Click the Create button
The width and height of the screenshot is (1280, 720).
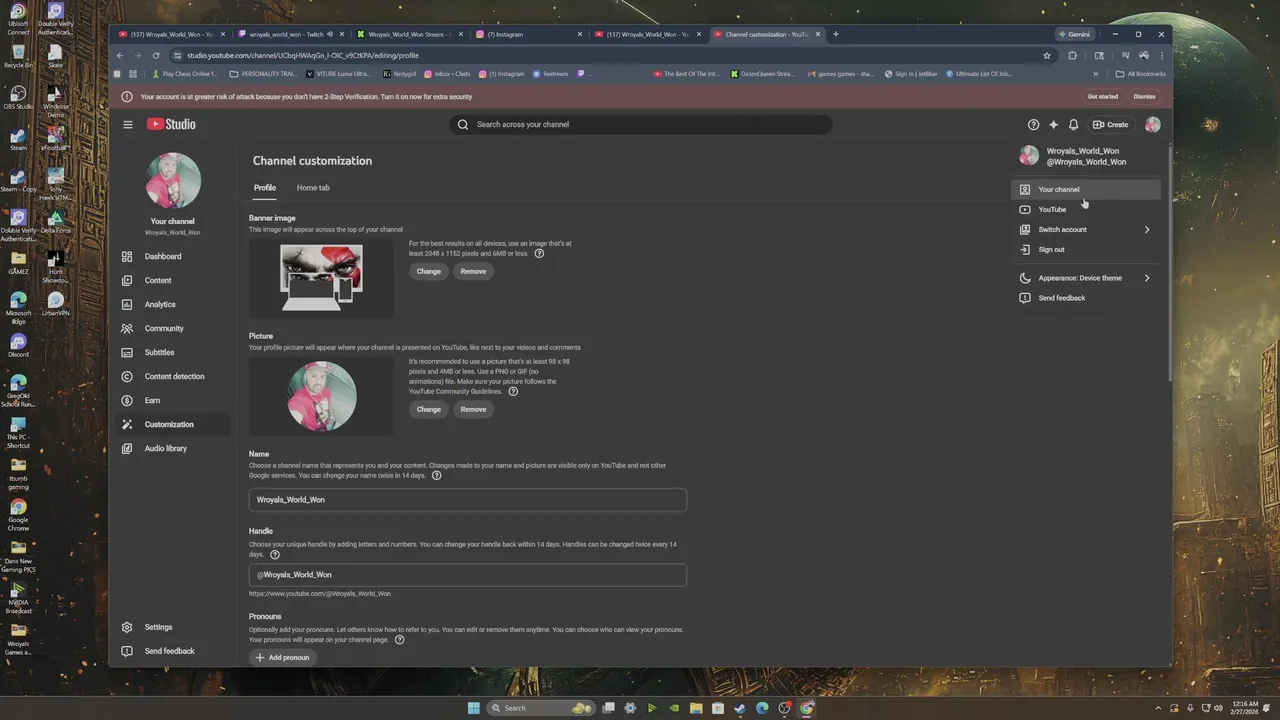(x=1111, y=125)
